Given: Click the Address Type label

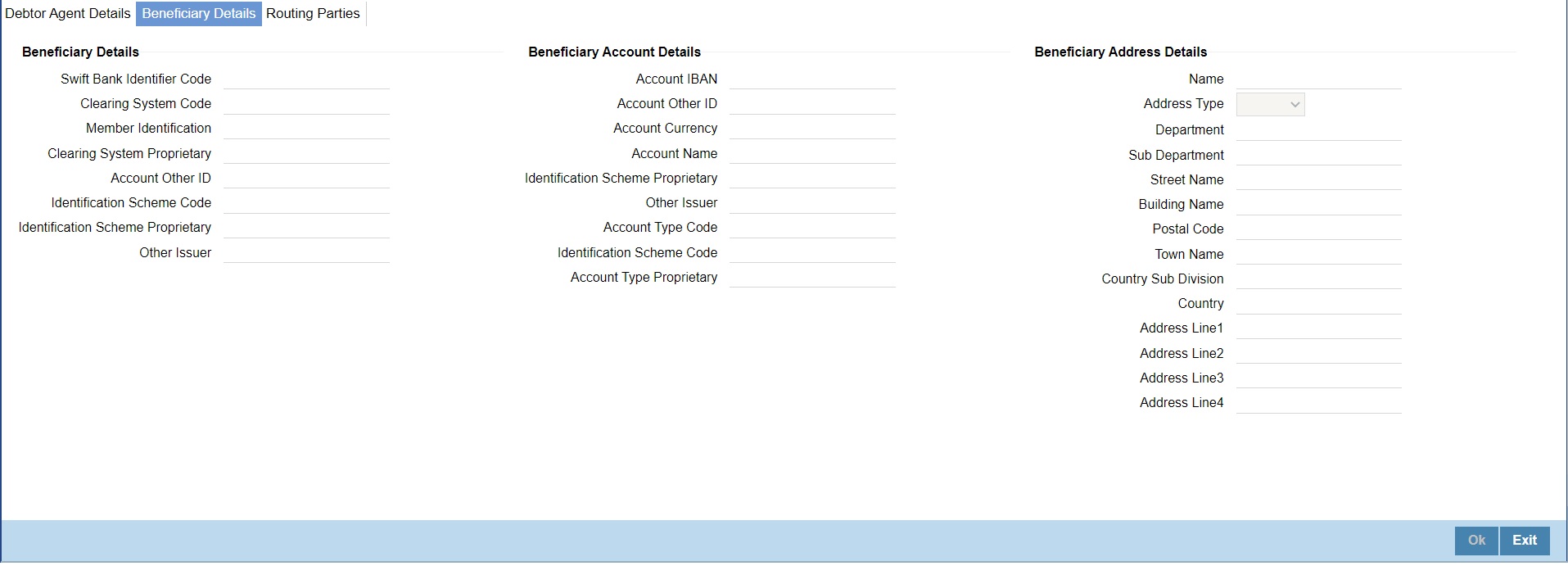Looking at the screenshot, I should coord(1183,104).
